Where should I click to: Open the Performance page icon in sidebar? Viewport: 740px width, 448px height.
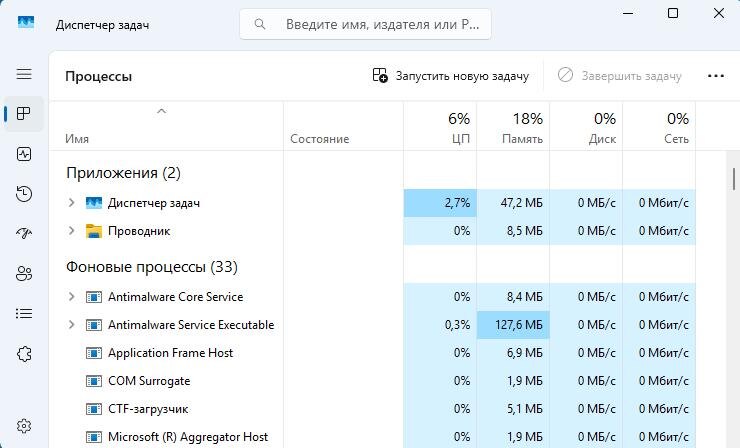(24, 154)
